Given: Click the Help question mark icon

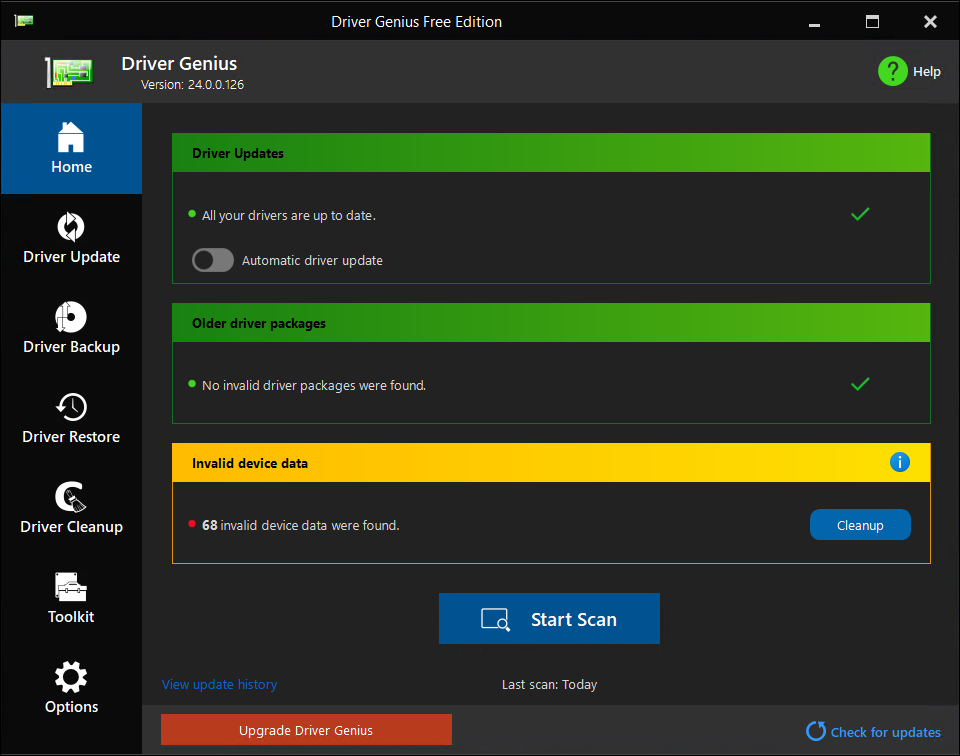Looking at the screenshot, I should [x=893, y=71].
